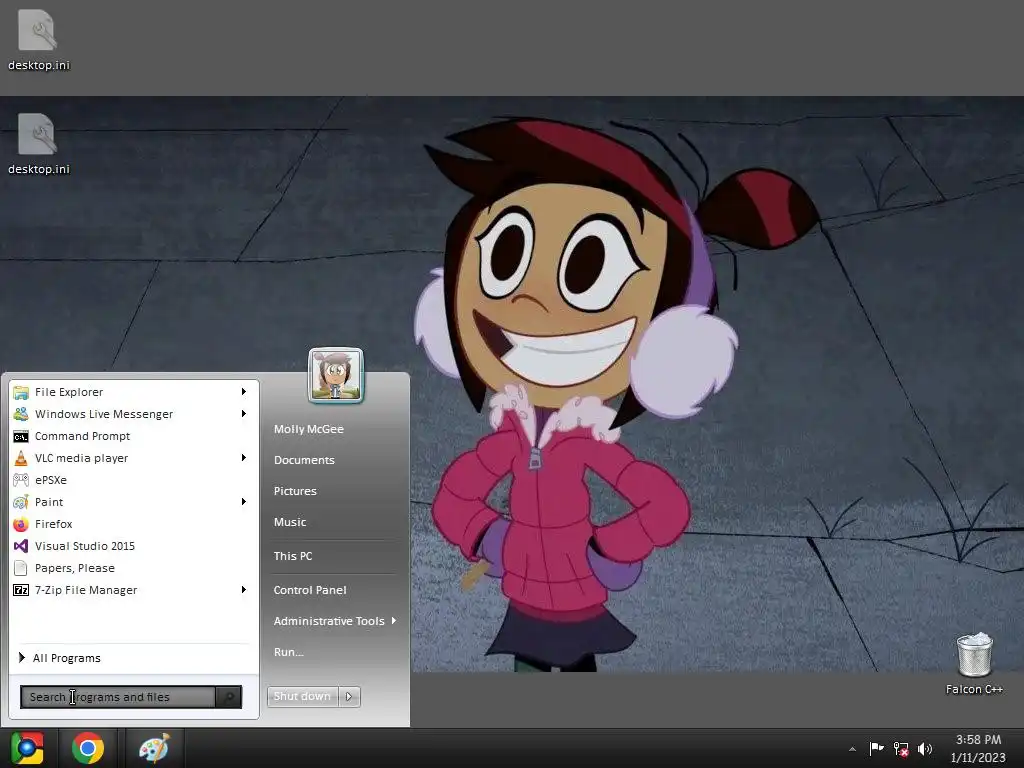
Task: Open Google Chrome from the taskbar
Action: point(88,748)
